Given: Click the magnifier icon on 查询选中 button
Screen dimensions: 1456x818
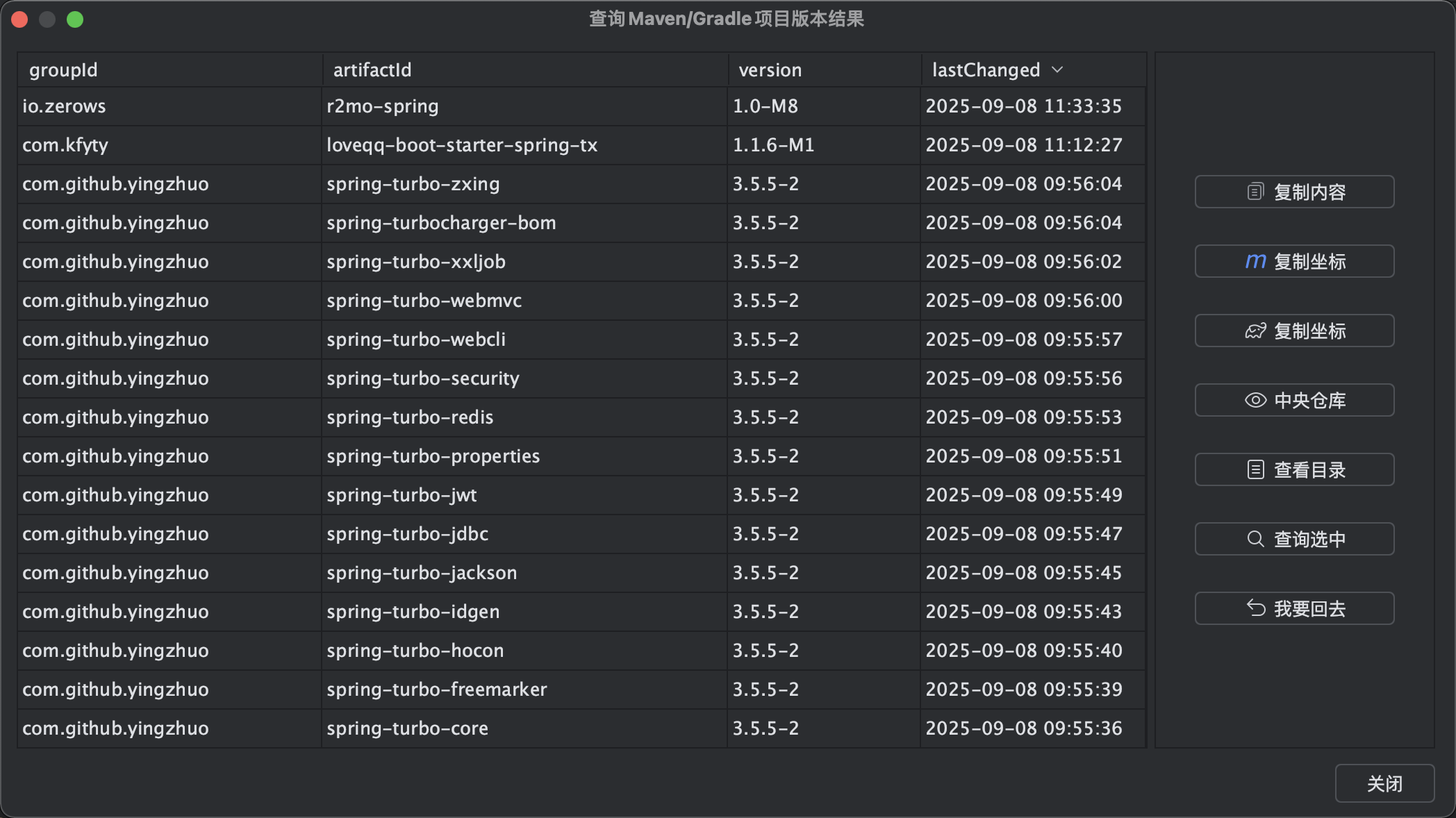Looking at the screenshot, I should click(1255, 539).
